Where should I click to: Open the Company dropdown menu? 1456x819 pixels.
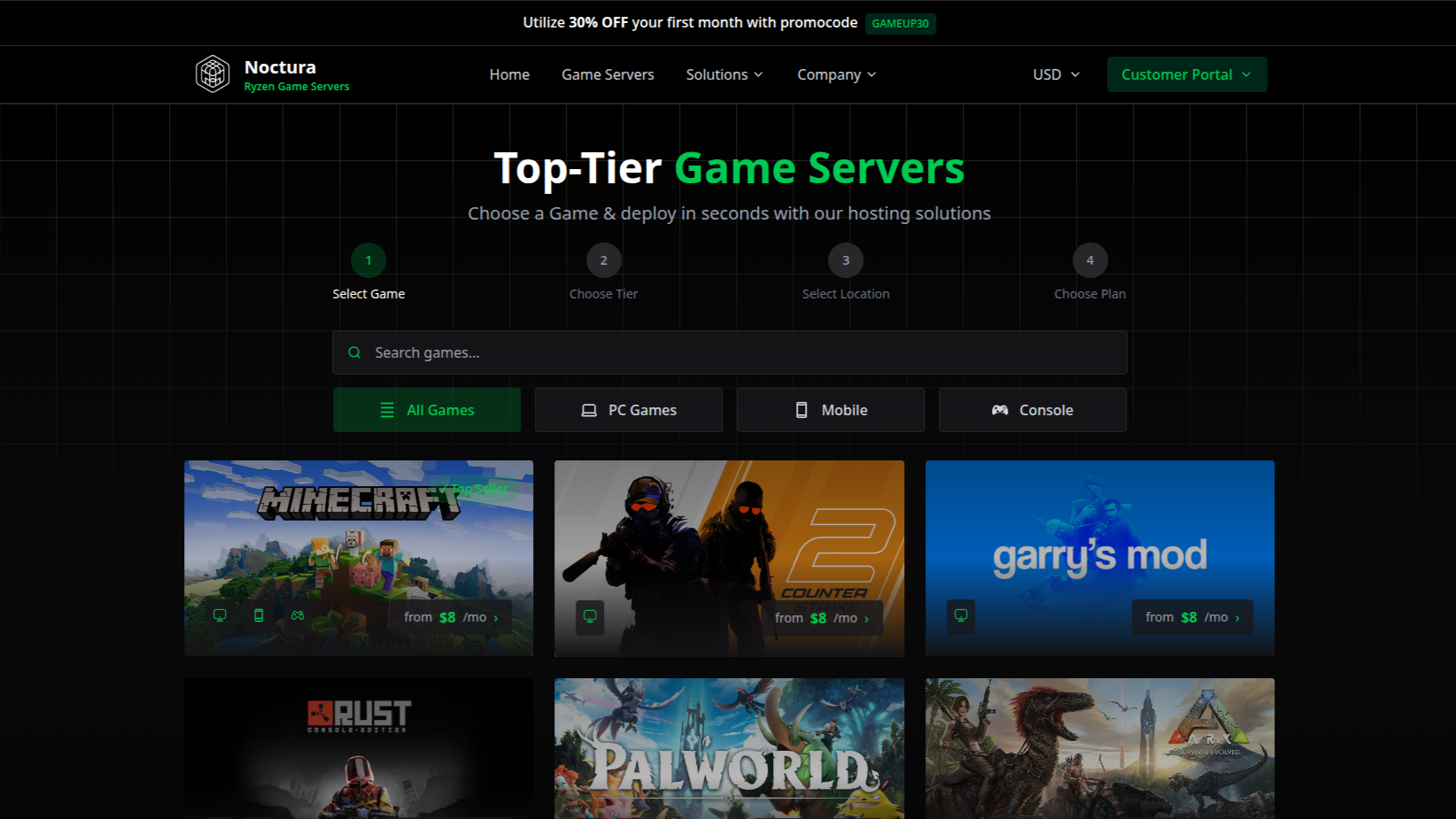pyautogui.click(x=836, y=74)
